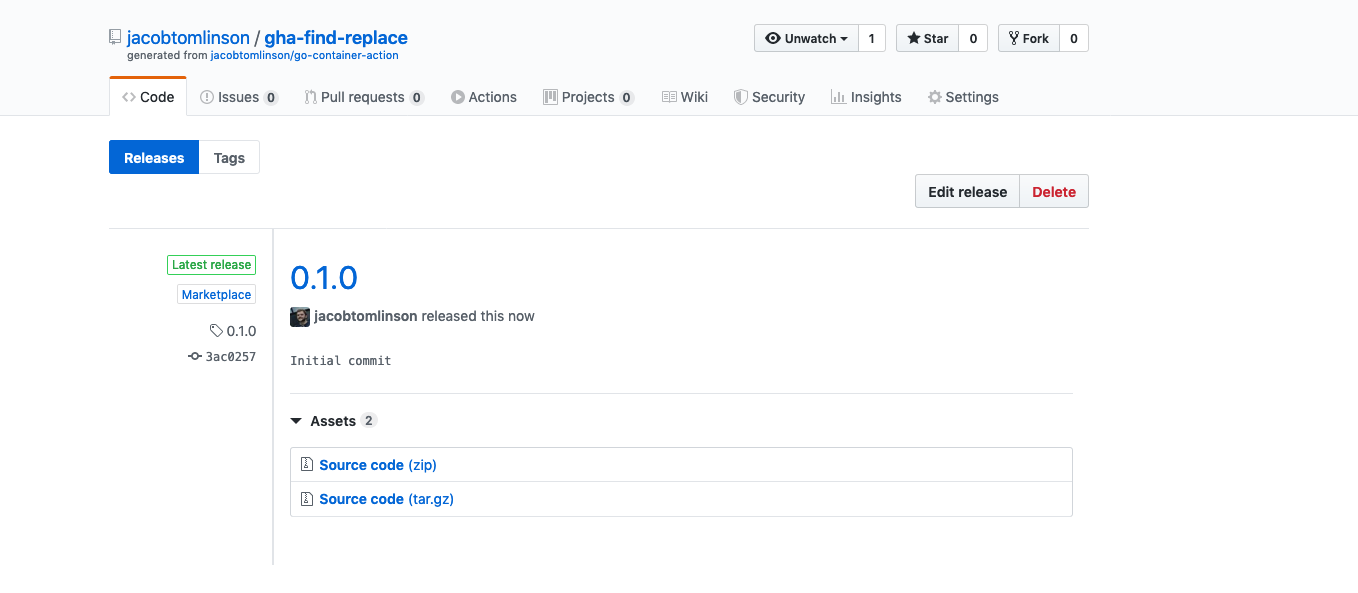Switch to the Issues tab
Image resolution: width=1358 pixels, height=593 pixels.
(x=238, y=97)
